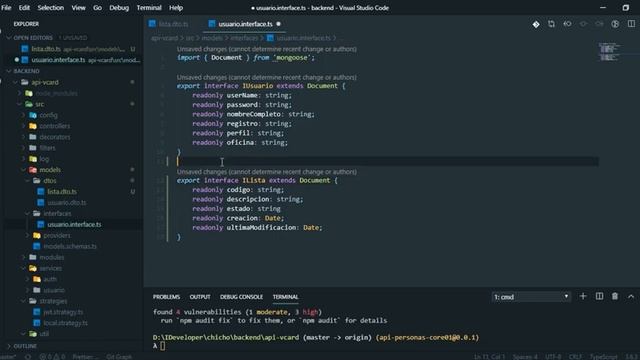Screen dimensions: 640x360
Task: Open usuario.dto.ts in the explorer tree
Action: [x=67, y=202]
